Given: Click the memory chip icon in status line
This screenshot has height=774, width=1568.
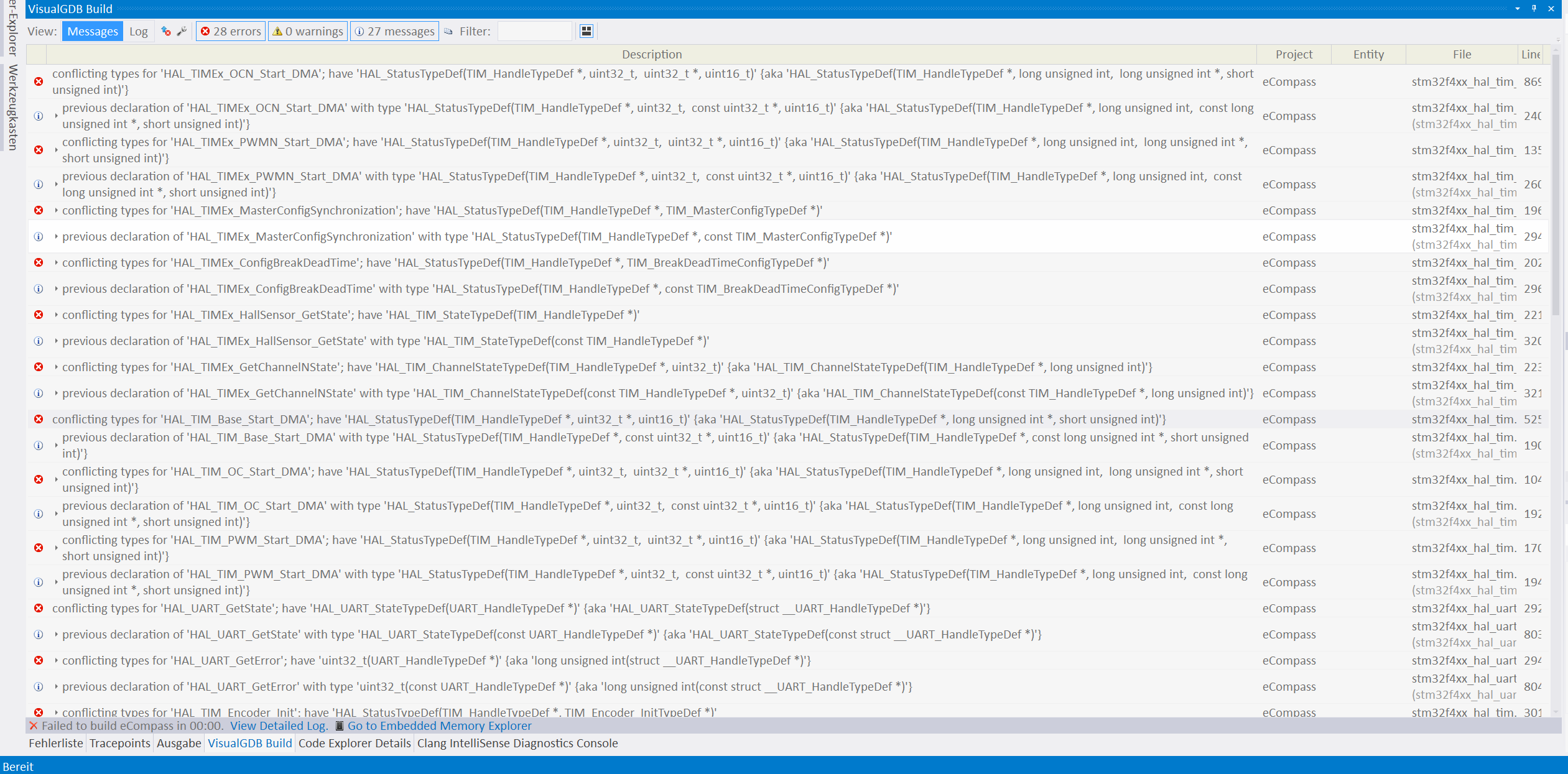Looking at the screenshot, I should click(339, 726).
